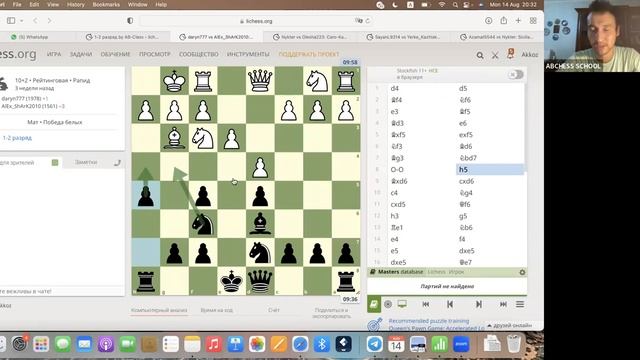
Task: Jump to the first move of the game
Action: 426,304
